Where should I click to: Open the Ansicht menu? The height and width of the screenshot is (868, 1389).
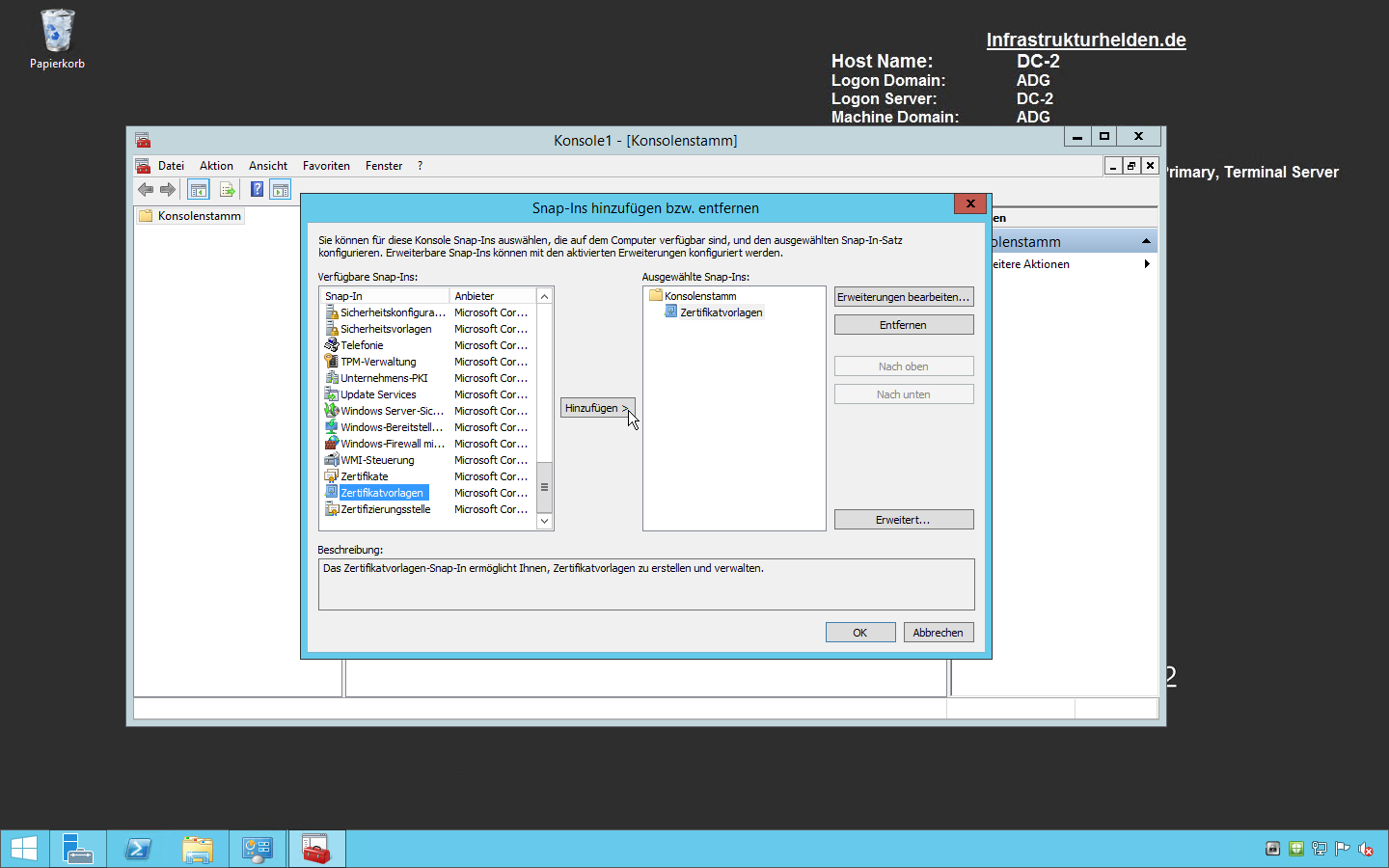pos(268,166)
